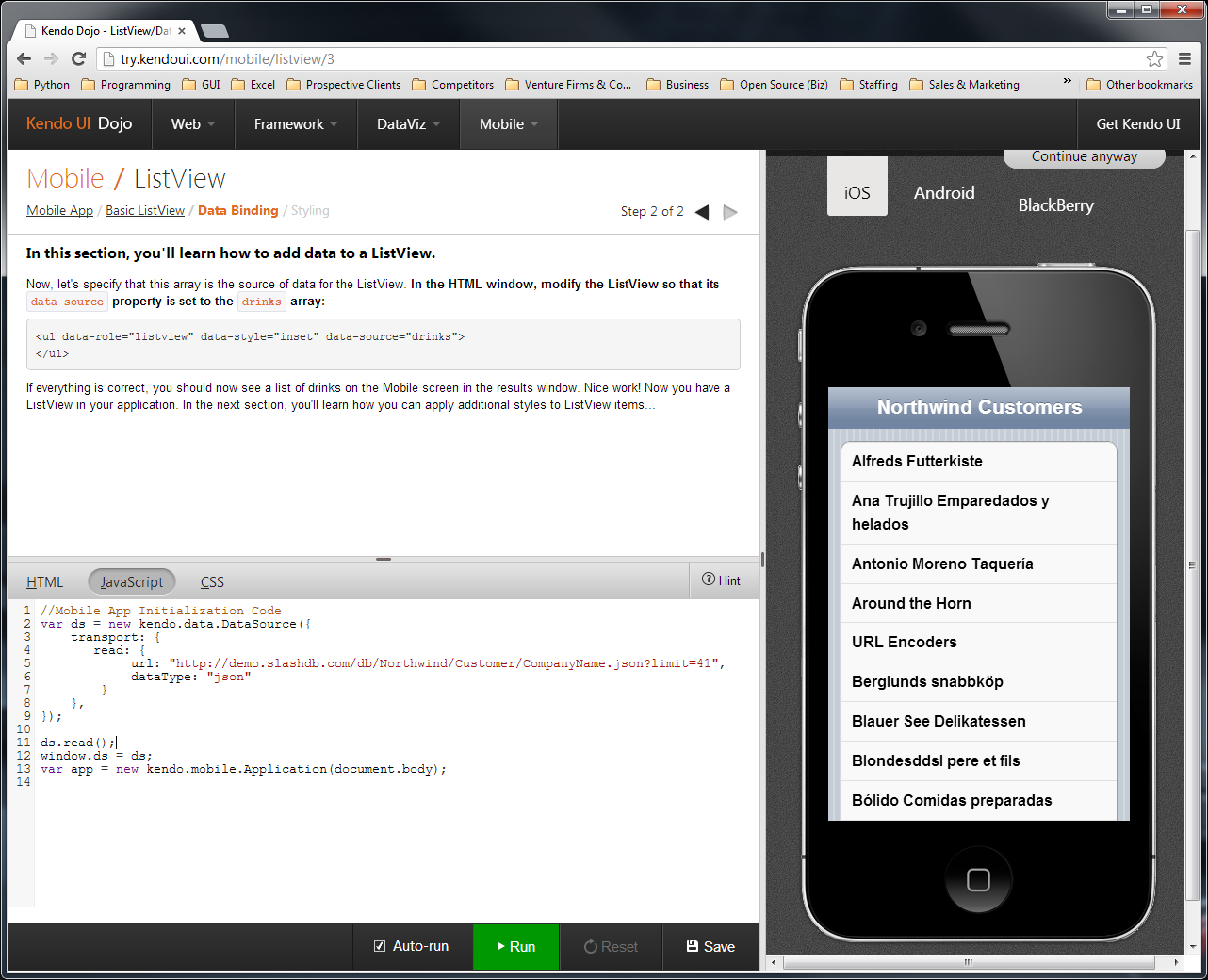Go back in browser history
The height and width of the screenshot is (980, 1208).
coord(24,58)
